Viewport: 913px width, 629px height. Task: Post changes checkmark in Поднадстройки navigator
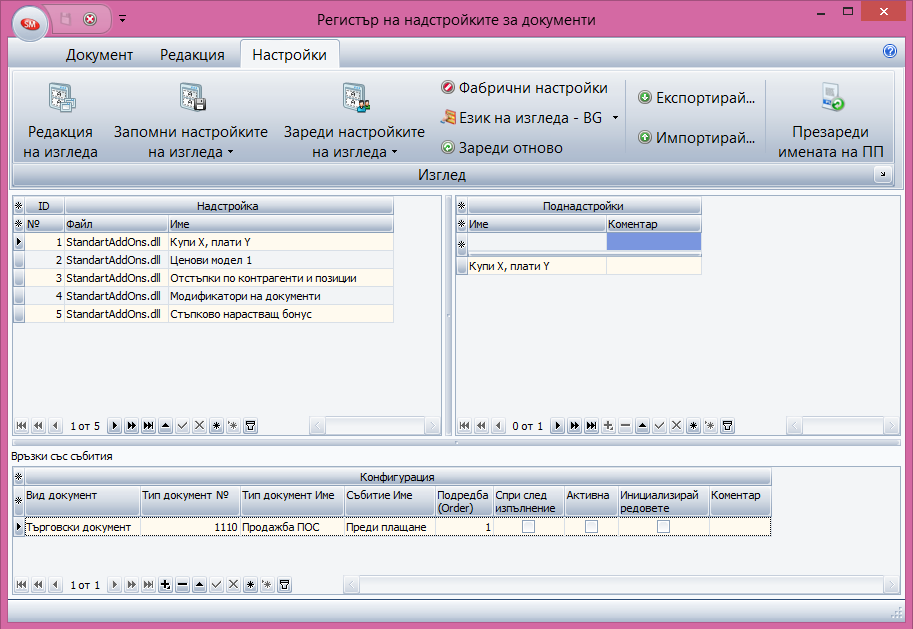click(x=659, y=426)
